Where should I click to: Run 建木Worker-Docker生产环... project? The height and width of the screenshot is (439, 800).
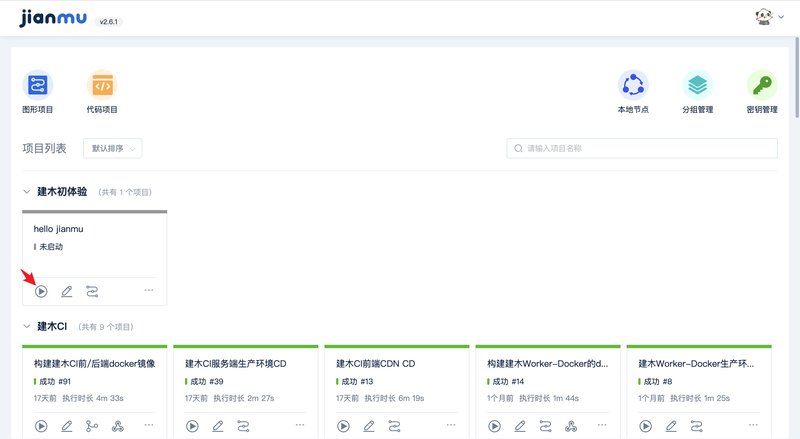pos(645,426)
